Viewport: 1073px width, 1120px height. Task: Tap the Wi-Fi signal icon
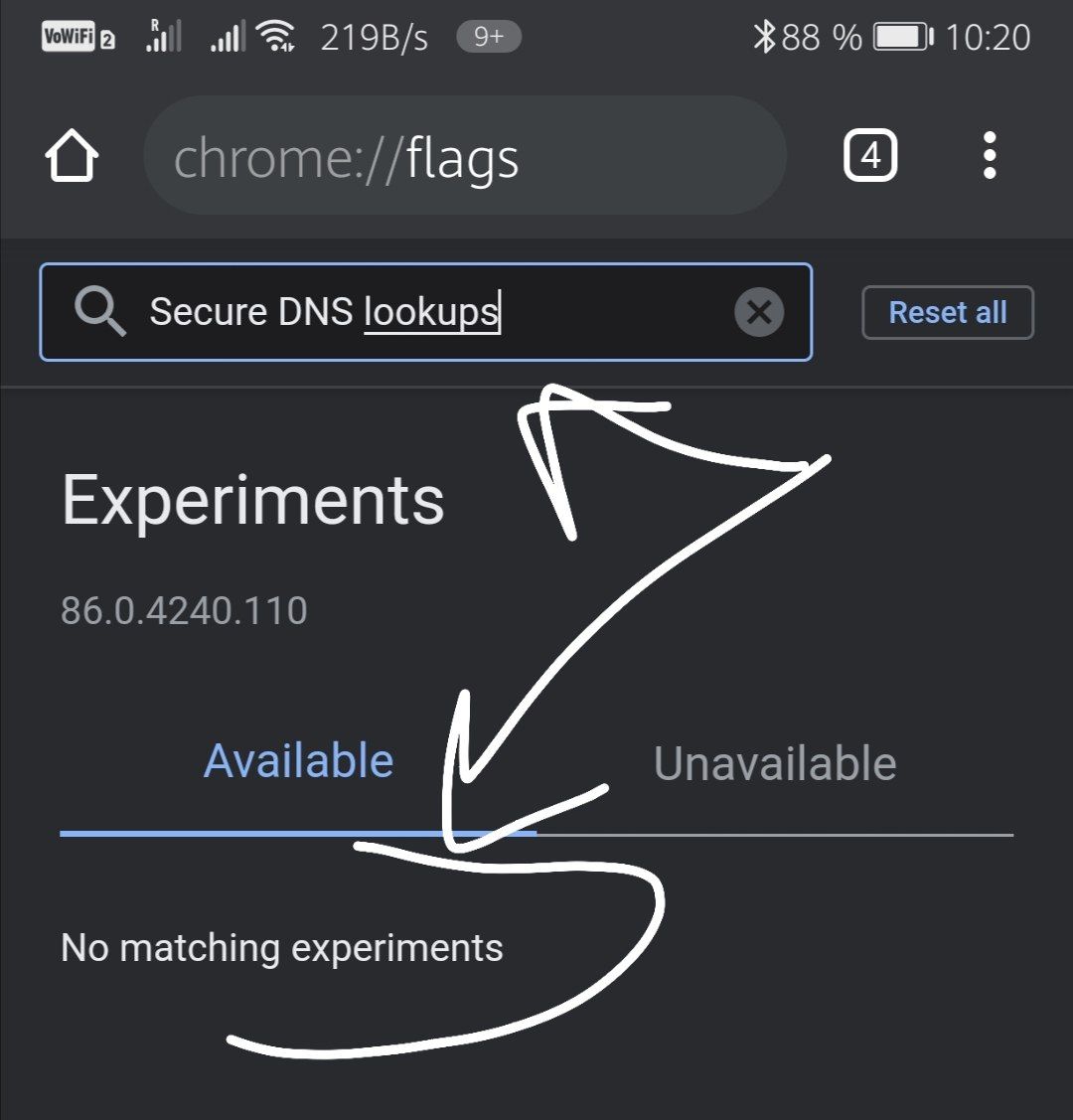(275, 38)
